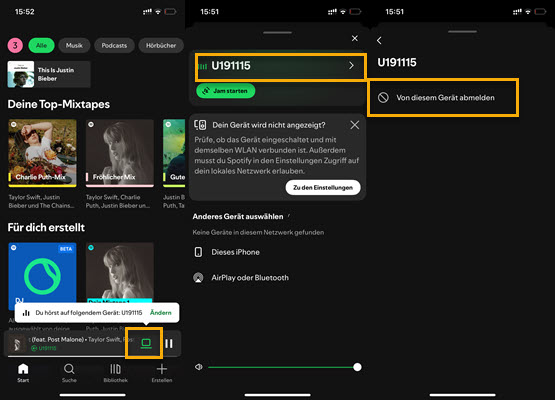This screenshot has width=555, height=400.
Task: Open the This Is Justin Bieber playlist
Action: [49, 74]
